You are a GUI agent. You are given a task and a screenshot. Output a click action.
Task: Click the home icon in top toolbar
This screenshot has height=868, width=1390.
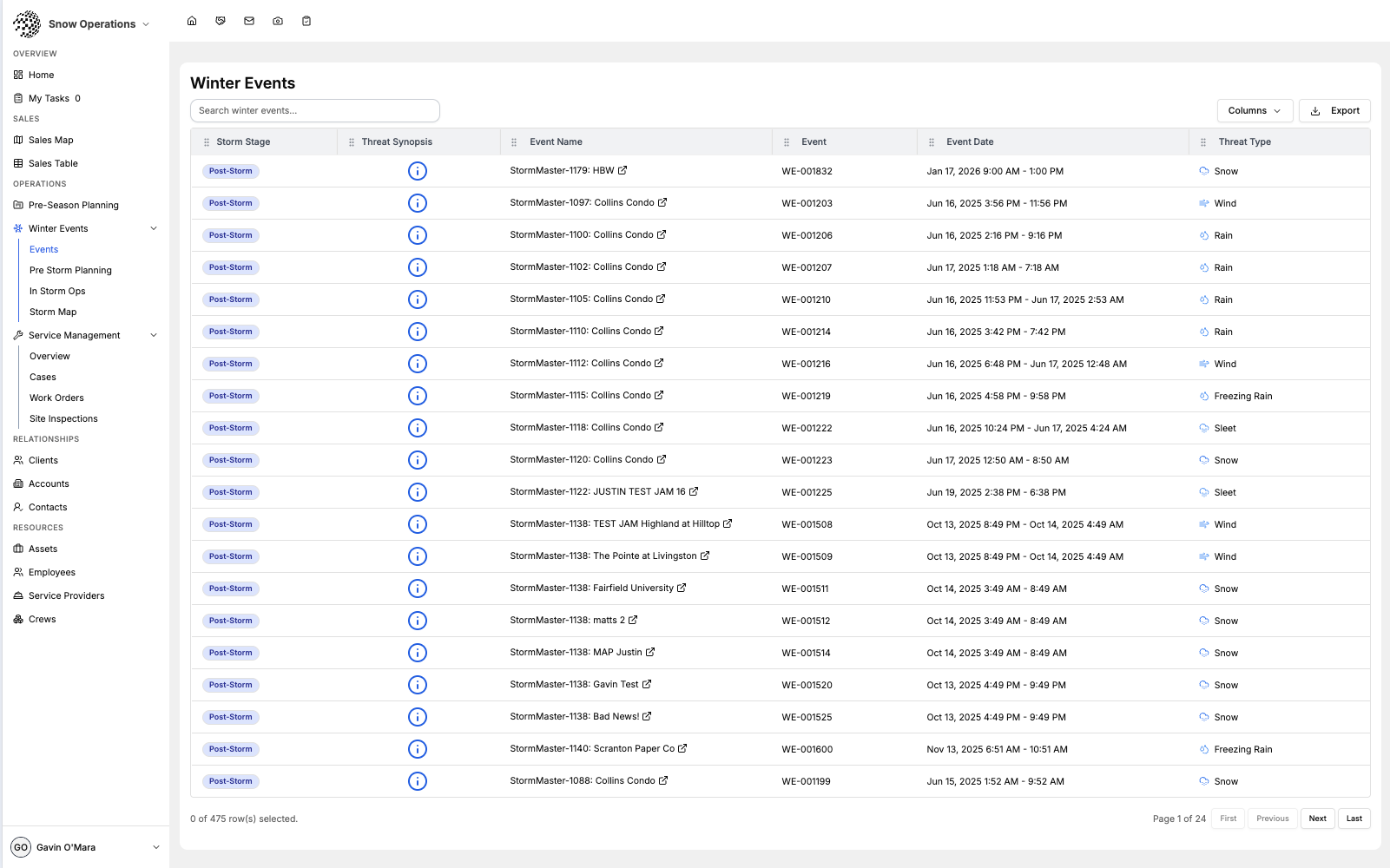tap(192, 21)
